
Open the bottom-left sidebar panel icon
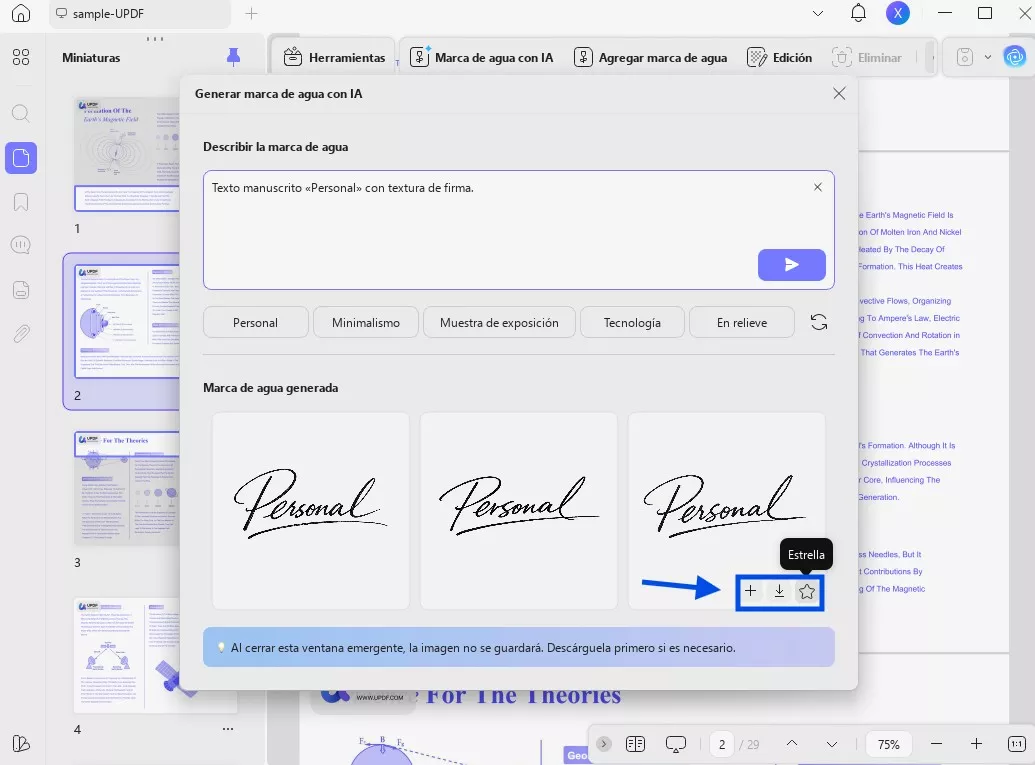21,744
